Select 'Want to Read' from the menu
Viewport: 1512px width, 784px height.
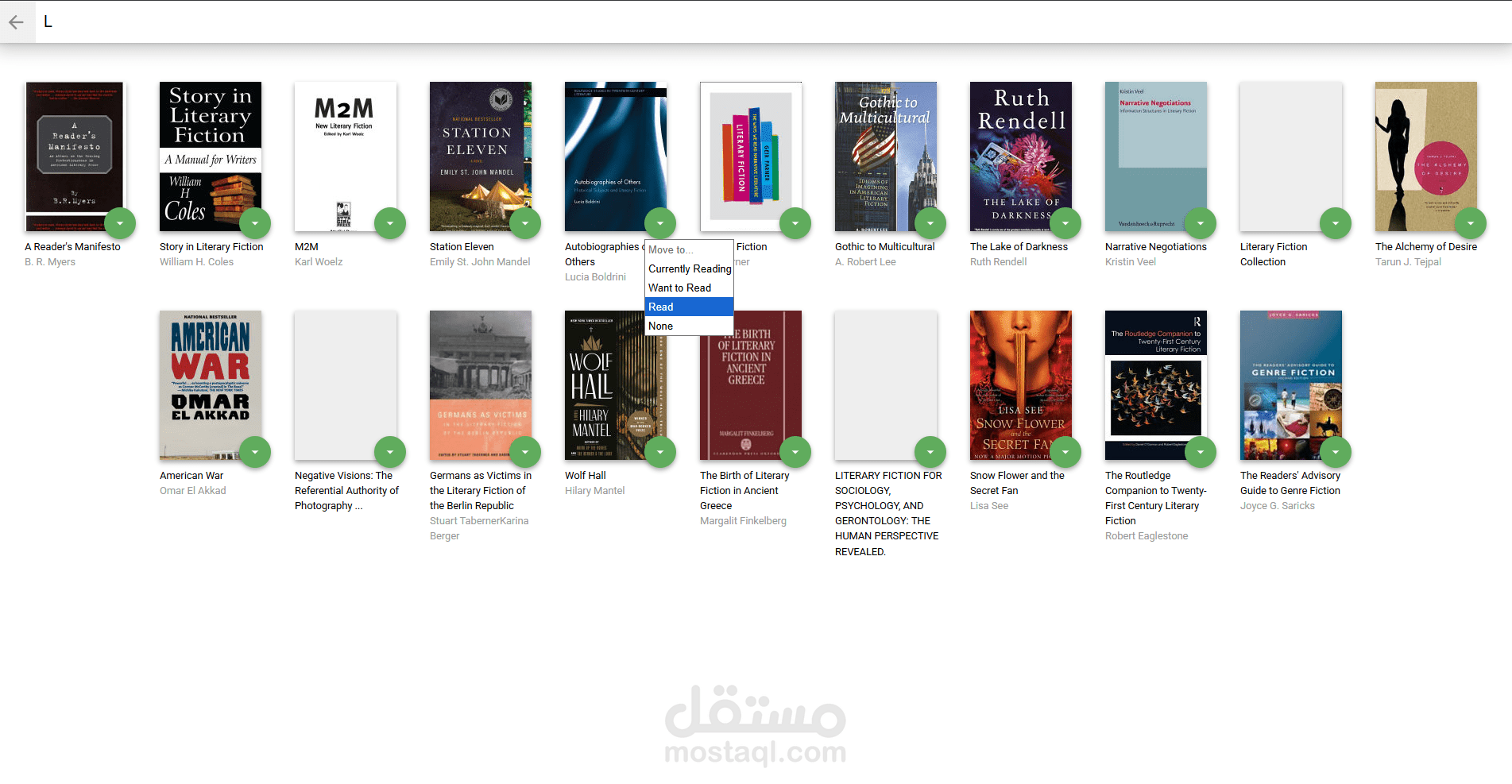coord(690,288)
